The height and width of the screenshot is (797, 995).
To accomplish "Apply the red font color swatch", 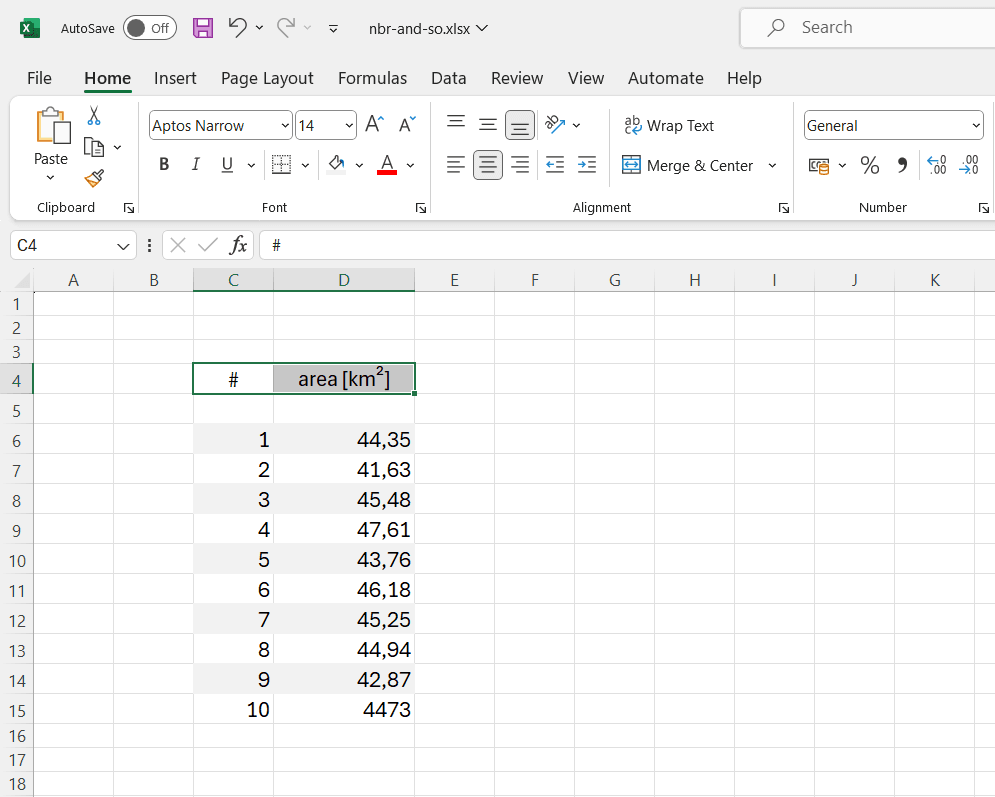I will (x=387, y=165).
